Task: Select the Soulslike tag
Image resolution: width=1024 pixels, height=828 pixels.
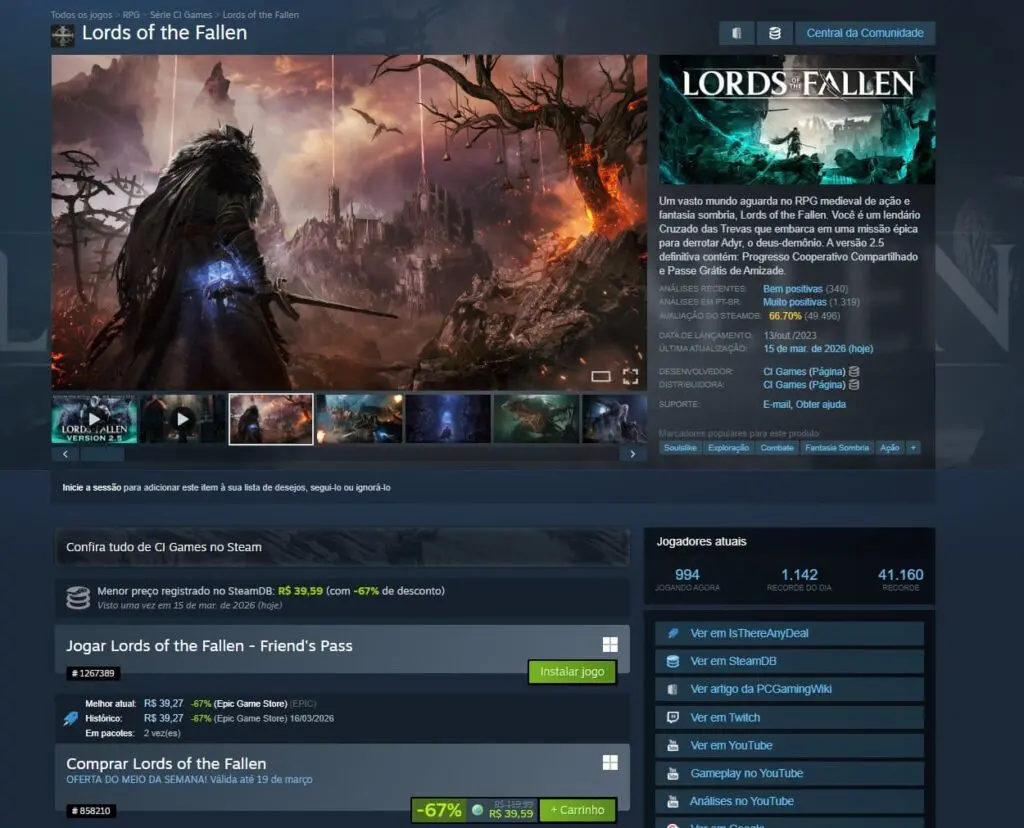Action: 680,448
